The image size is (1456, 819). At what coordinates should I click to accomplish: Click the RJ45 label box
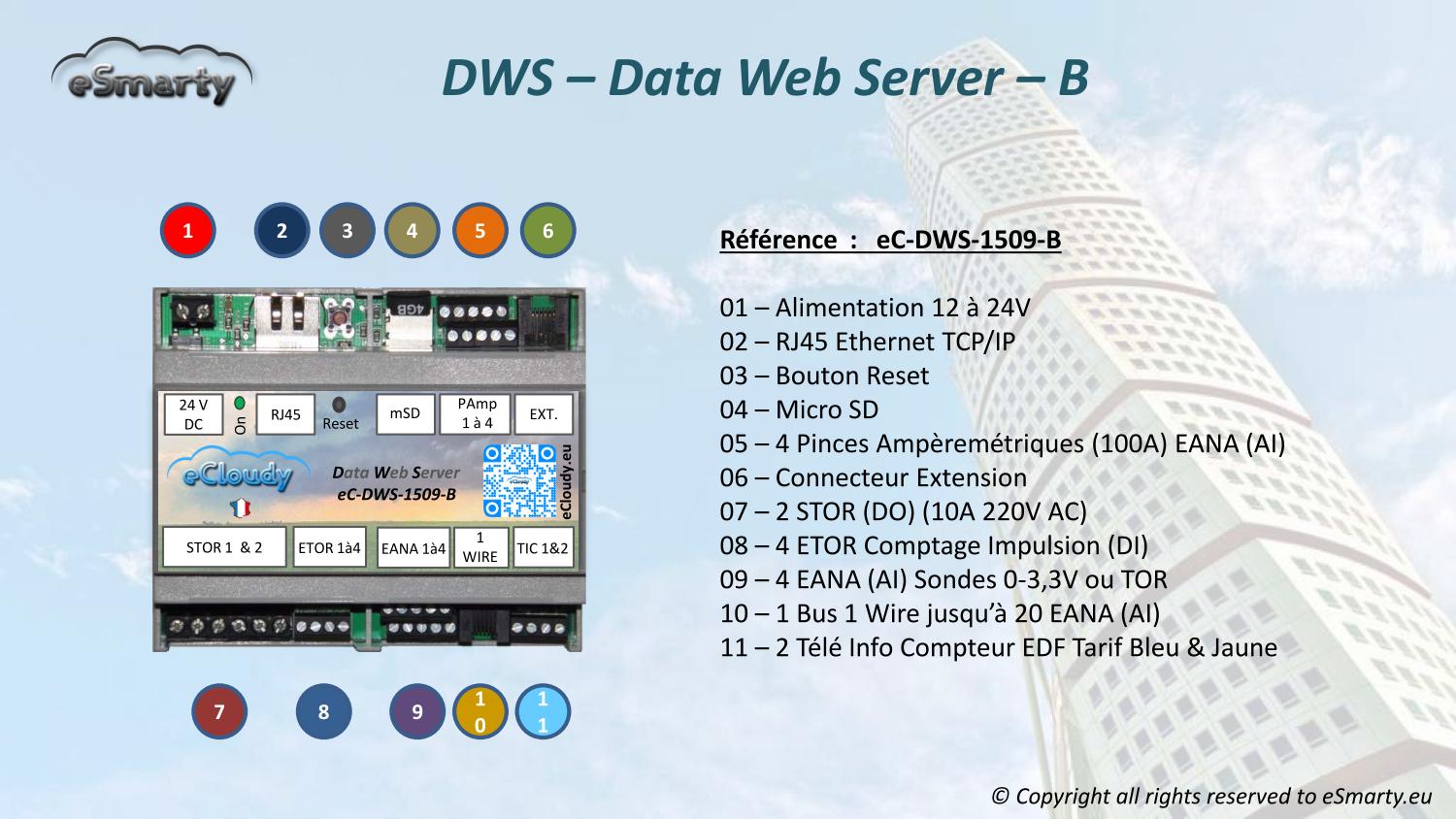tap(285, 414)
